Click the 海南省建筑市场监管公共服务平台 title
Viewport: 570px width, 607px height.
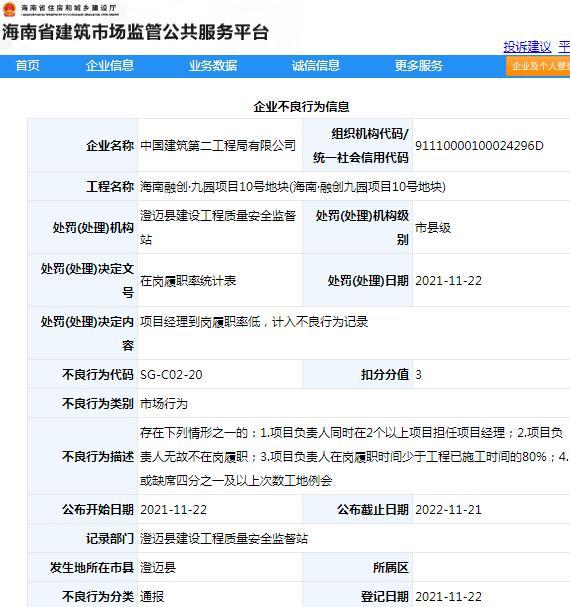[135, 32]
